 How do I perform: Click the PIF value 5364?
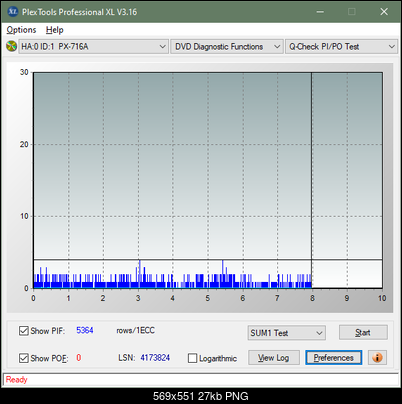(85, 330)
